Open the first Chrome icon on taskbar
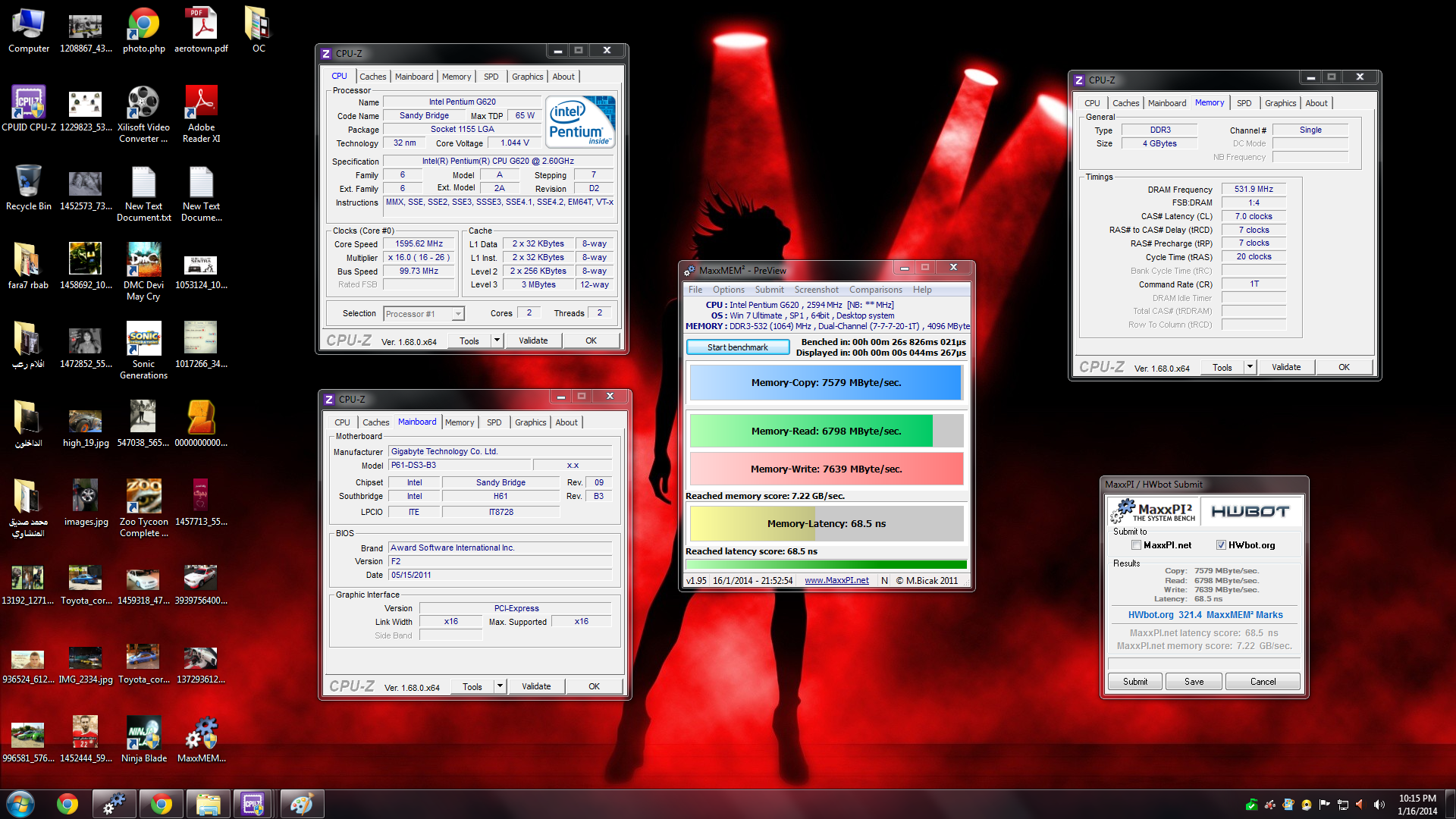1456x819 pixels. pos(67,804)
